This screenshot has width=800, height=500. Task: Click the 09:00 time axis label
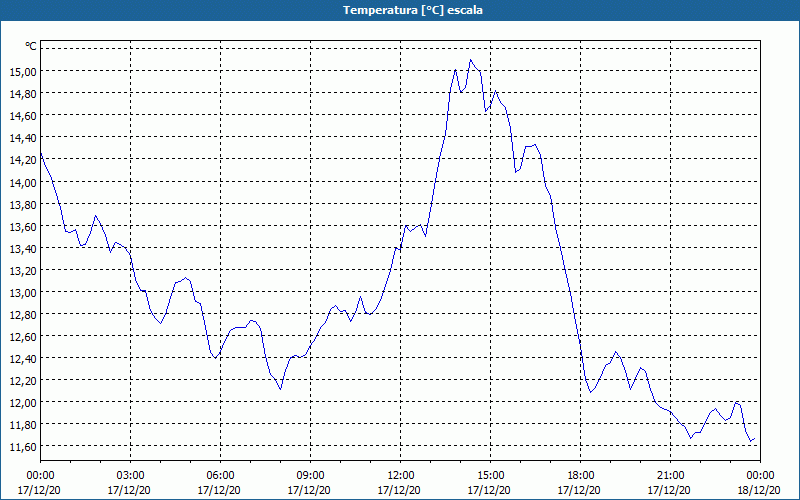coord(310,476)
